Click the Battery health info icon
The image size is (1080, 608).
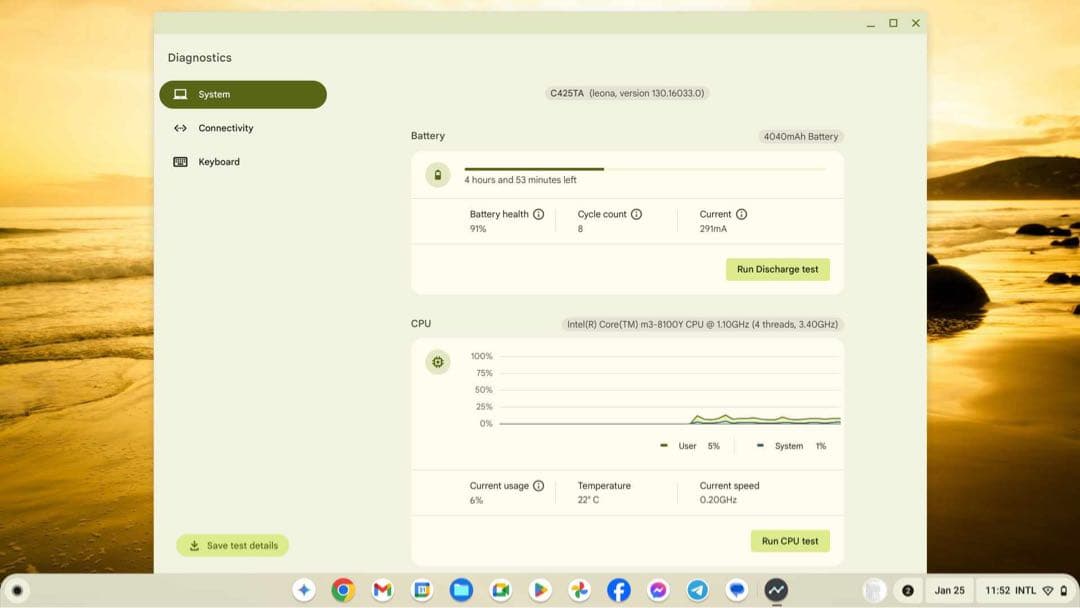539,214
